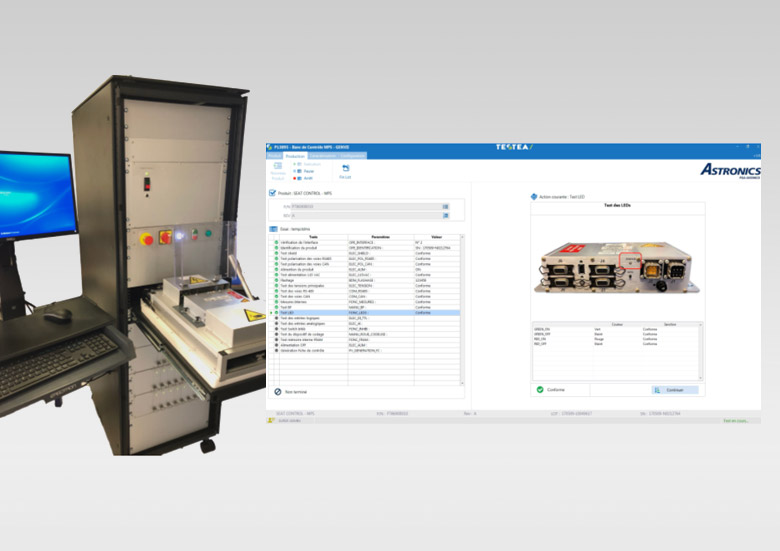780x551 pixels.
Task: Click the application icon in the title bar
Action: [x=270, y=147]
